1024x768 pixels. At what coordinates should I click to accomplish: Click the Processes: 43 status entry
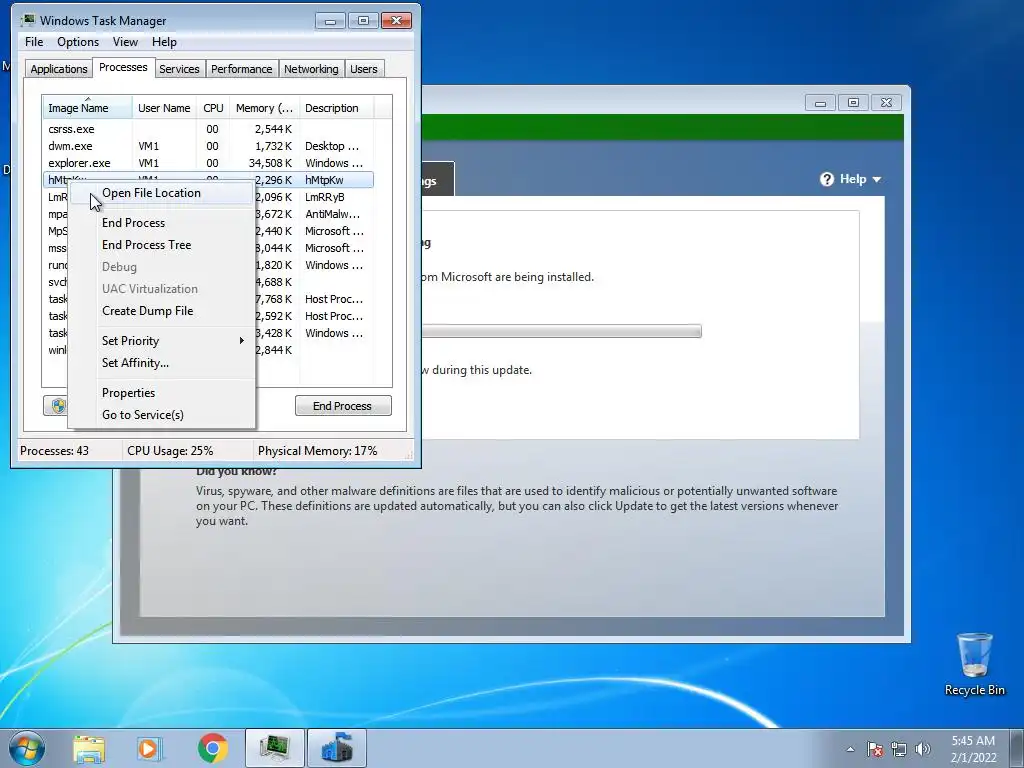[x=54, y=451]
